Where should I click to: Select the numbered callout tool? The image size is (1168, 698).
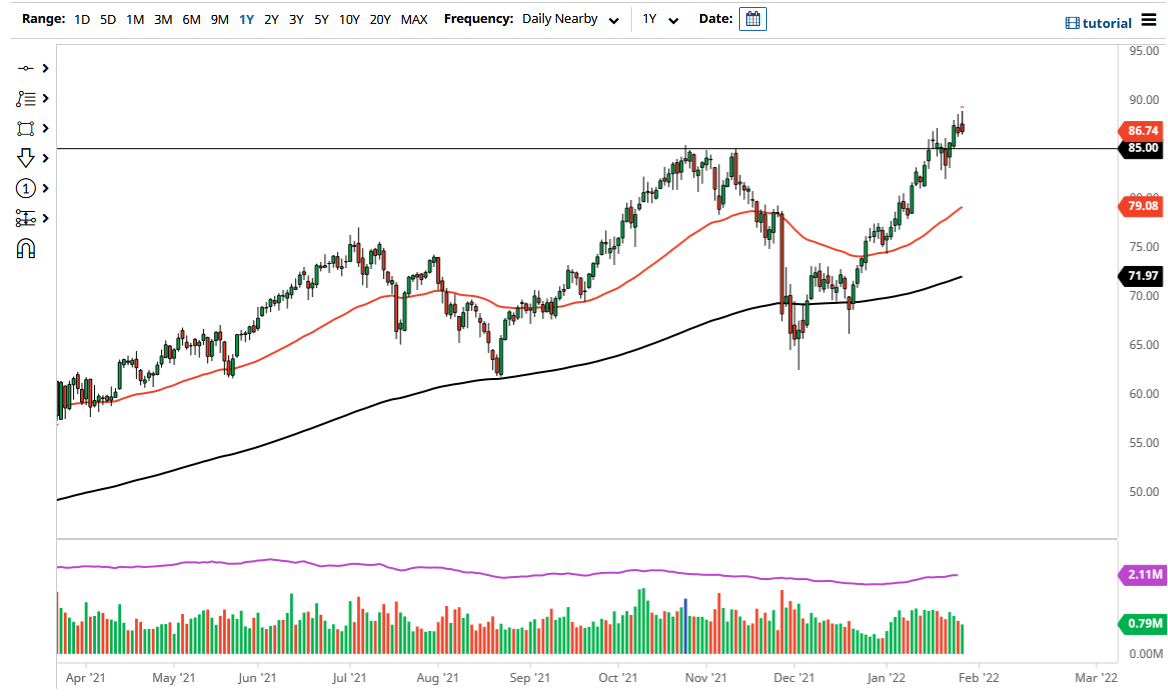pyautogui.click(x=27, y=188)
